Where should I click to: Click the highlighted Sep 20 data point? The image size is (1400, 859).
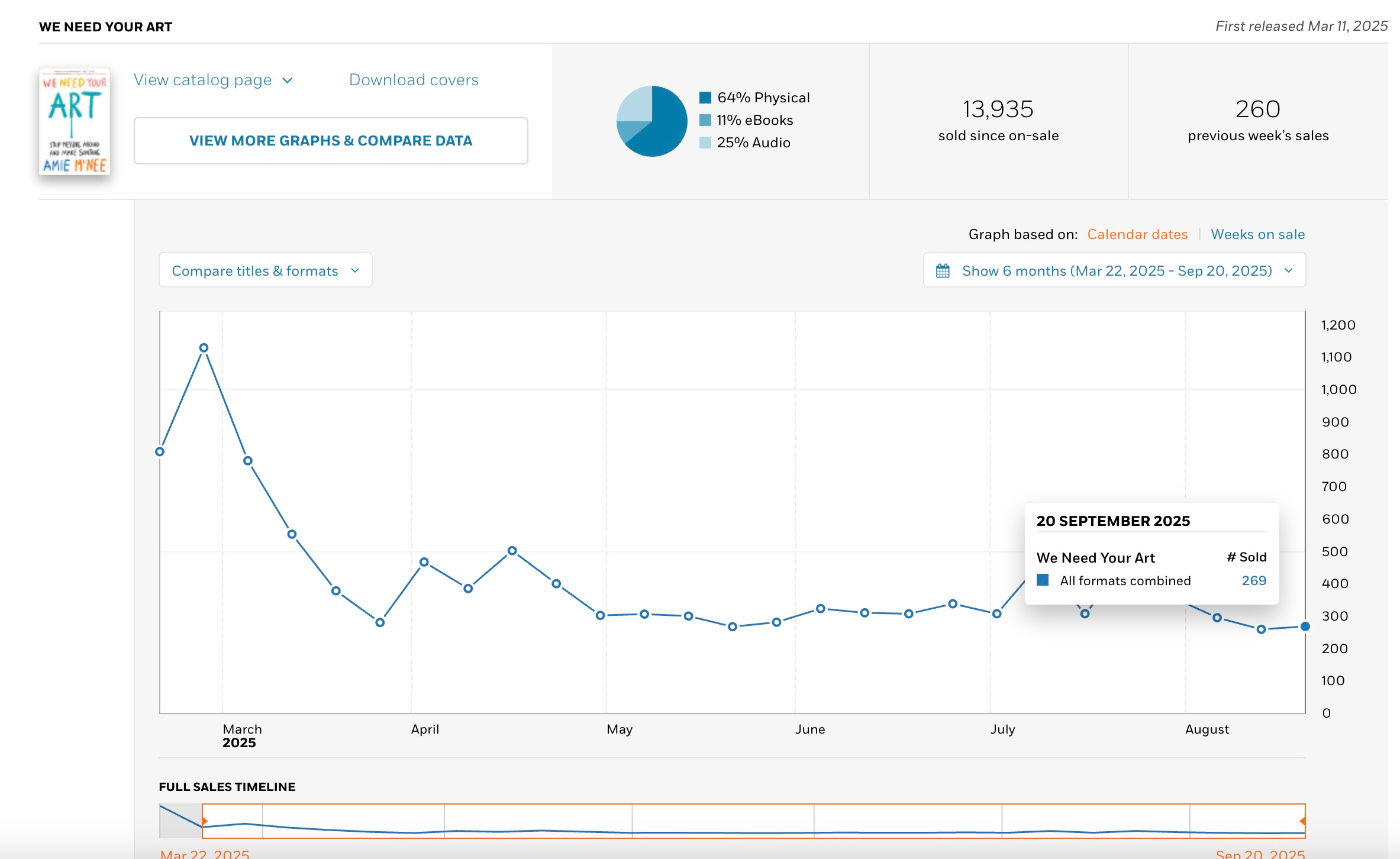coord(1305,626)
